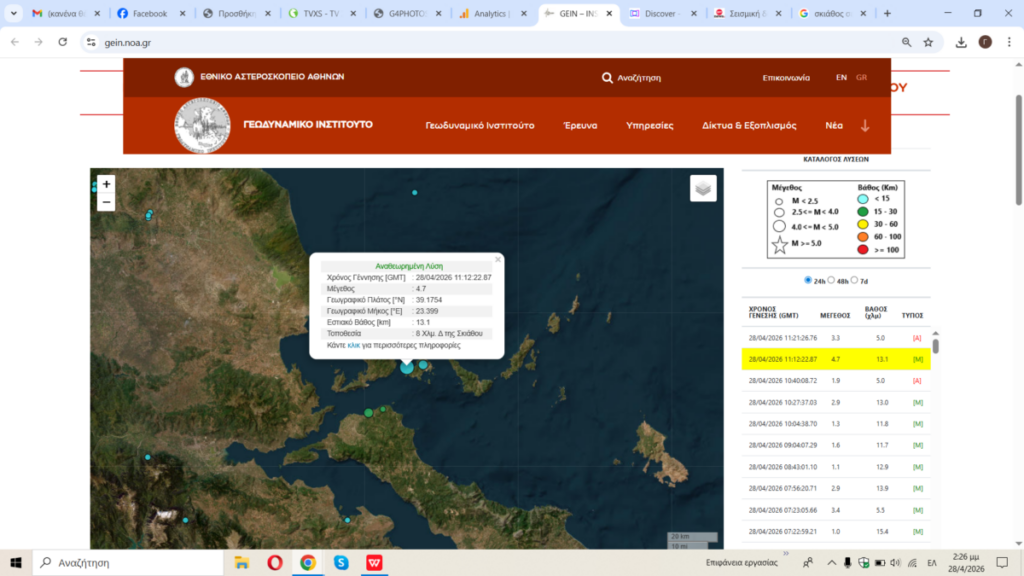Image resolution: width=1024 pixels, height=576 pixels.
Task: Zoom out the map with minus button
Action: (x=107, y=202)
